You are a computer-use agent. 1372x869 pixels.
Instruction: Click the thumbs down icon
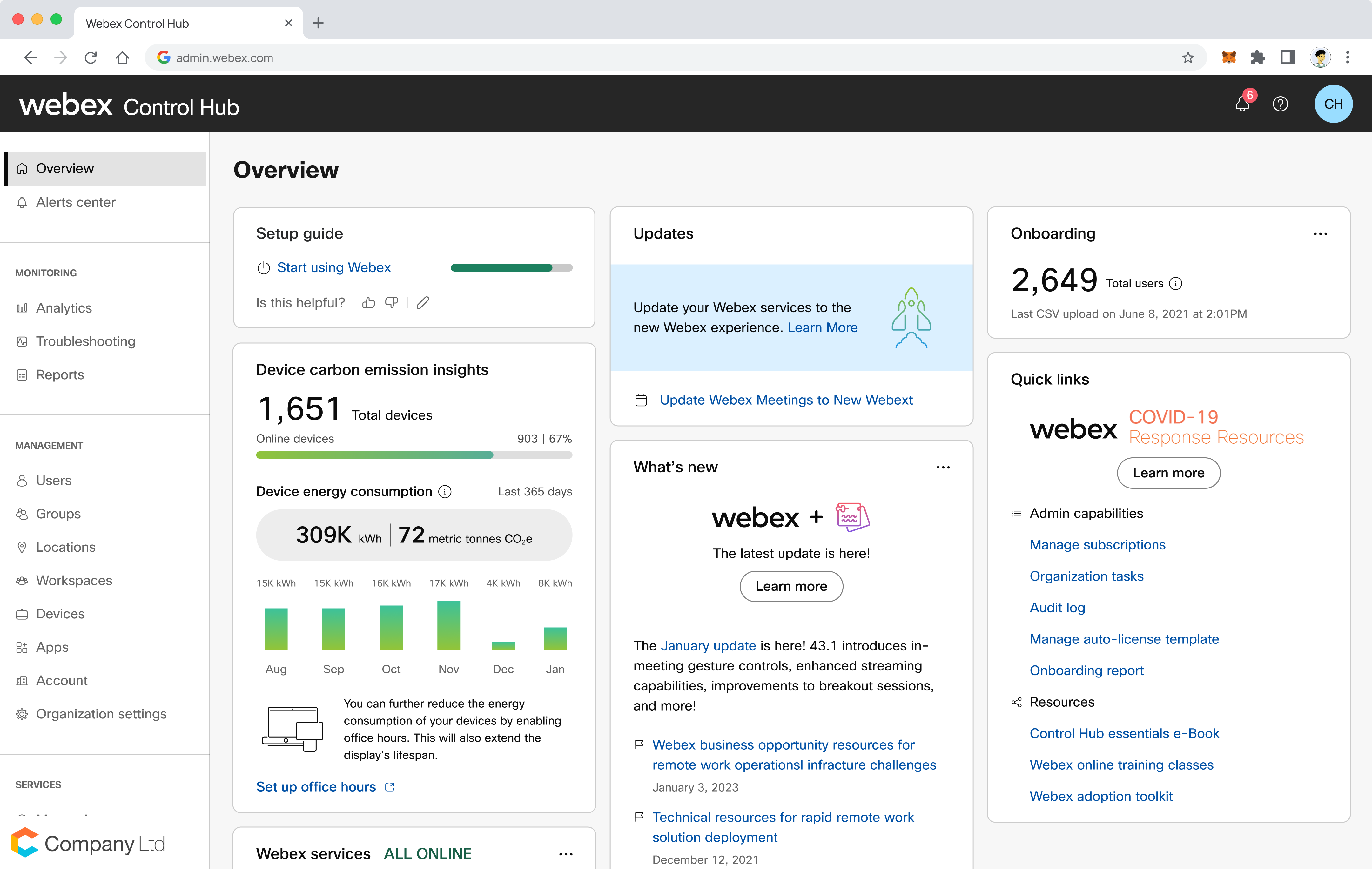[391, 303]
